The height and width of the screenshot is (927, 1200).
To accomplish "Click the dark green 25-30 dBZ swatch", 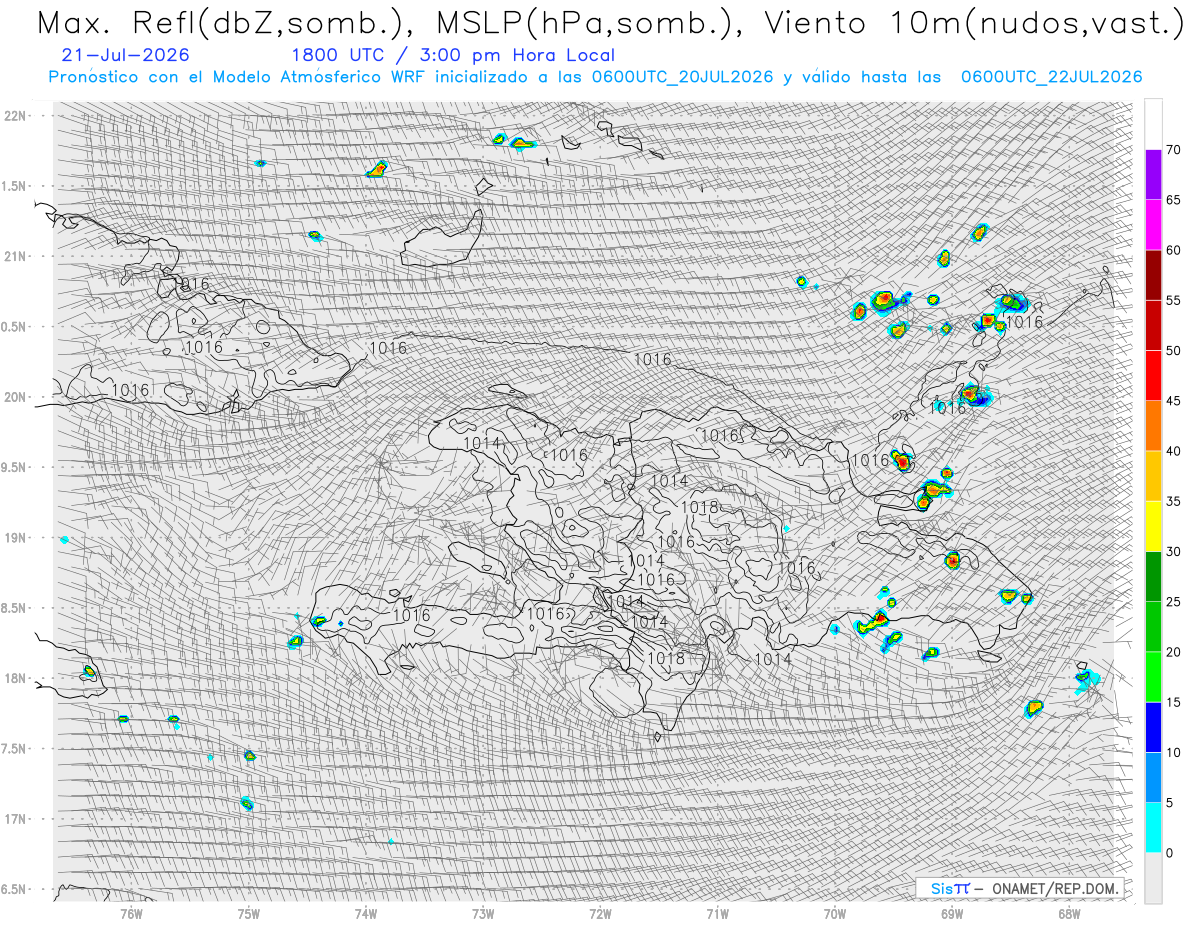I will coord(1153,577).
